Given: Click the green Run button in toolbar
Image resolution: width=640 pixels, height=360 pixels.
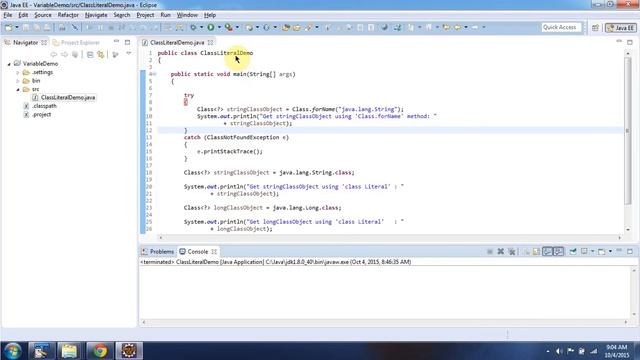Looking at the screenshot, I should coord(211,27).
